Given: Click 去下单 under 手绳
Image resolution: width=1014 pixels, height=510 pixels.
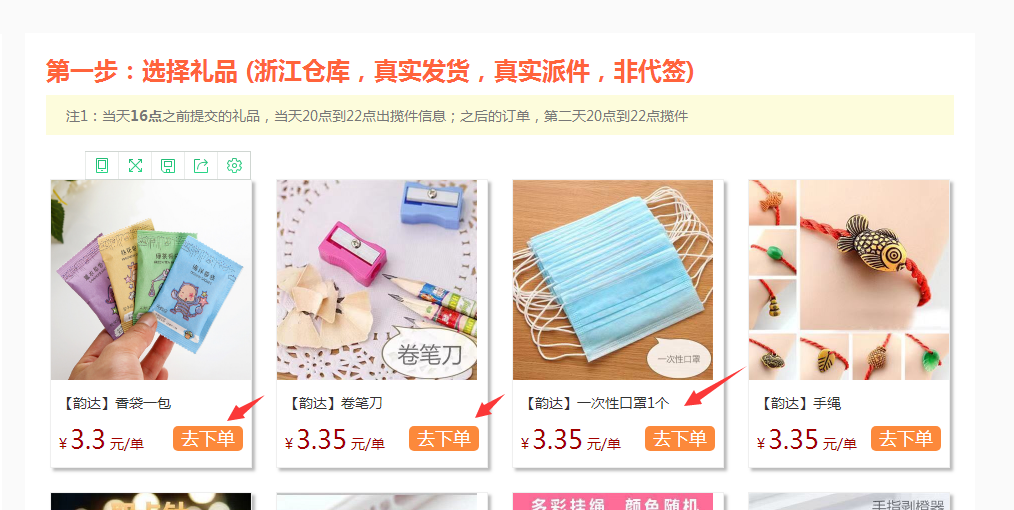Looking at the screenshot, I should pos(905,438).
